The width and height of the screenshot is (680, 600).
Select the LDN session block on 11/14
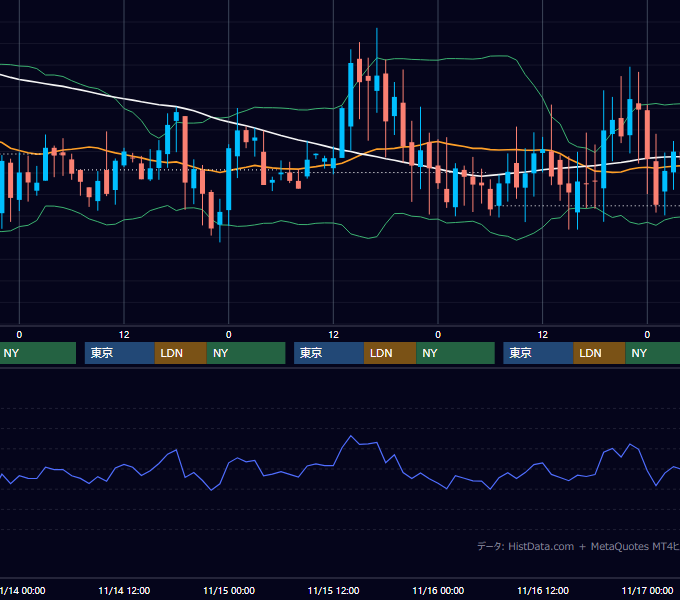pos(180,353)
